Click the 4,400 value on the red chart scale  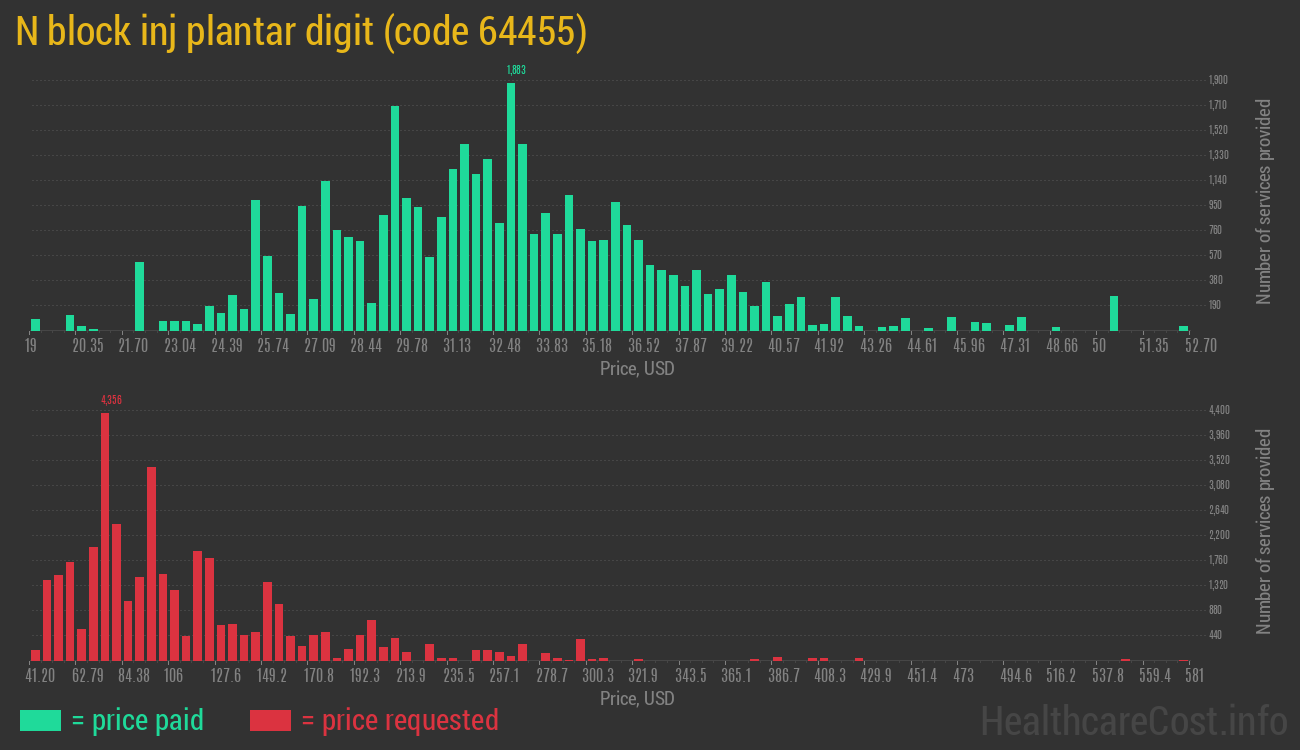pos(1218,410)
